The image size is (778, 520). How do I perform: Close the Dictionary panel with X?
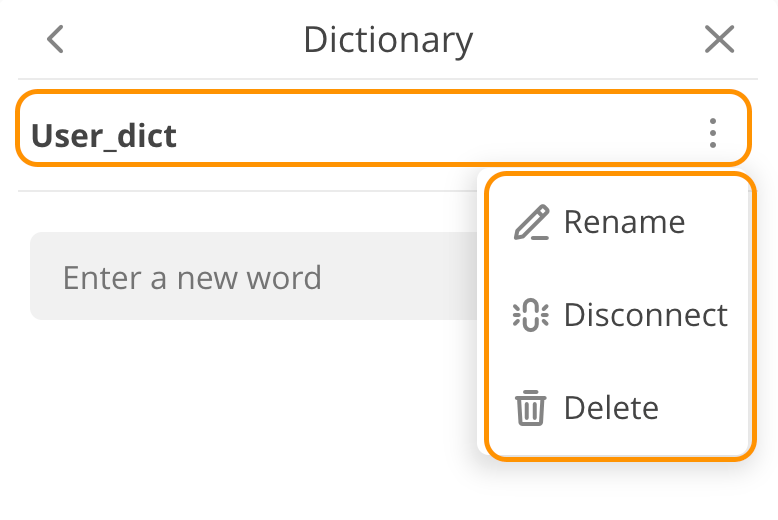coord(719,39)
